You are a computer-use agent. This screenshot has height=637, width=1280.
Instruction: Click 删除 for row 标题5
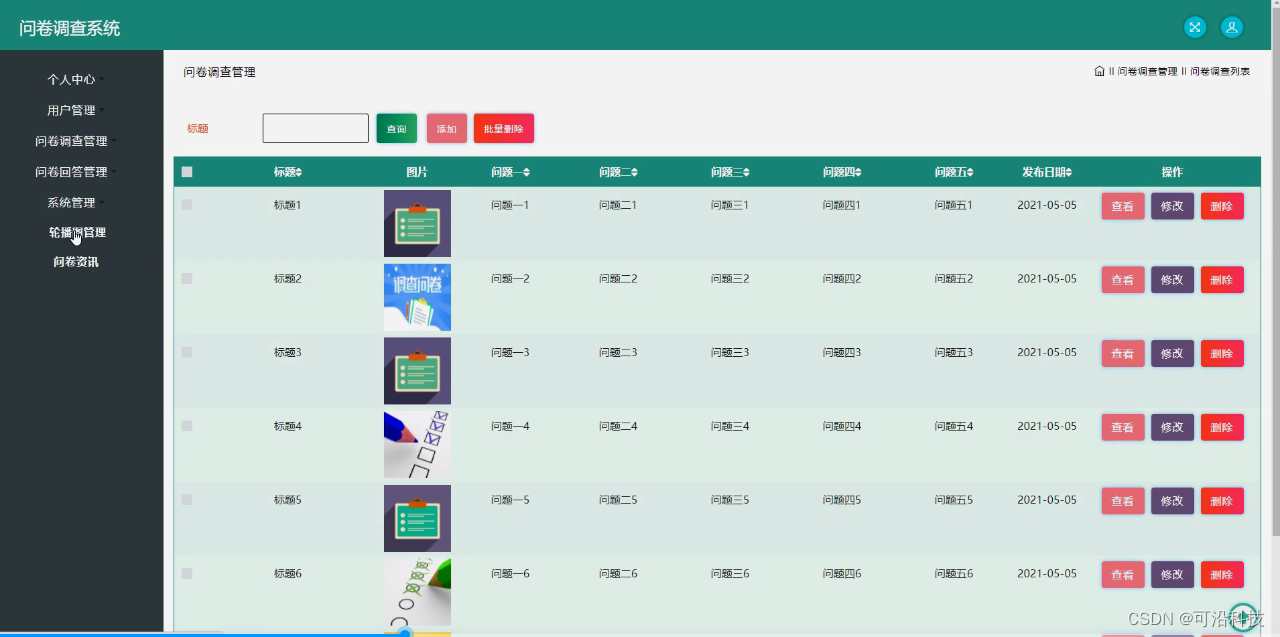1222,501
